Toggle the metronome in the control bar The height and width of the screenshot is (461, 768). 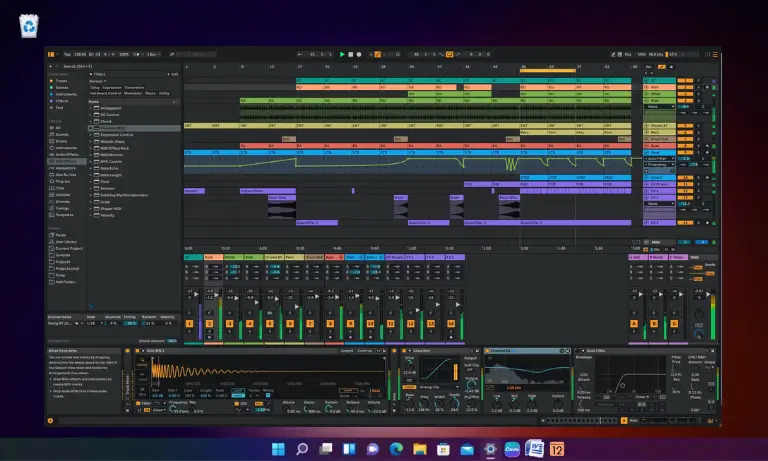pyautogui.click(x=137, y=54)
